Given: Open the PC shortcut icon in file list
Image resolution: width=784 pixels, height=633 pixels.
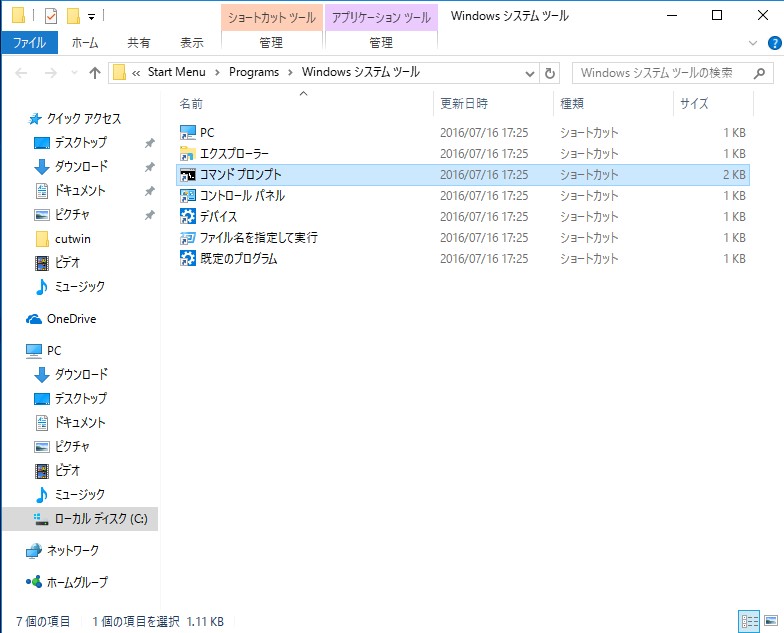Looking at the screenshot, I should tap(188, 132).
